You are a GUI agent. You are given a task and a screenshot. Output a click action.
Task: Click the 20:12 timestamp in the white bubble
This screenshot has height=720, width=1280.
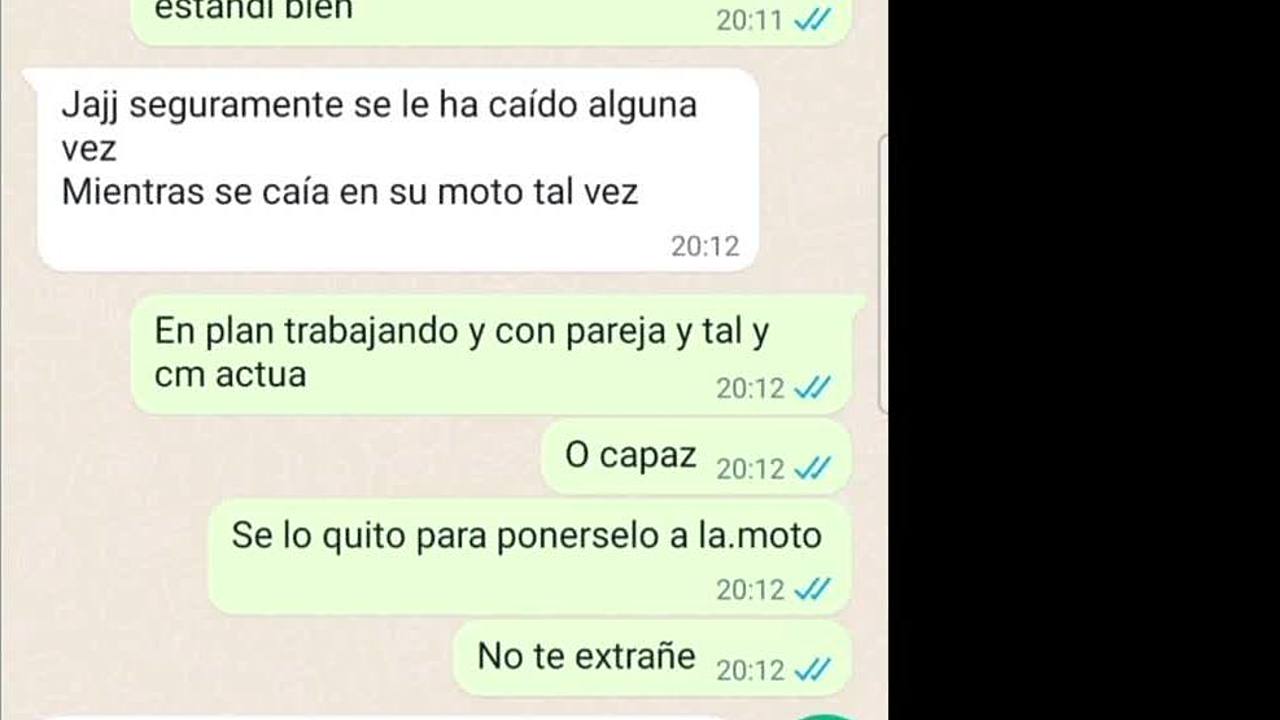coord(705,246)
